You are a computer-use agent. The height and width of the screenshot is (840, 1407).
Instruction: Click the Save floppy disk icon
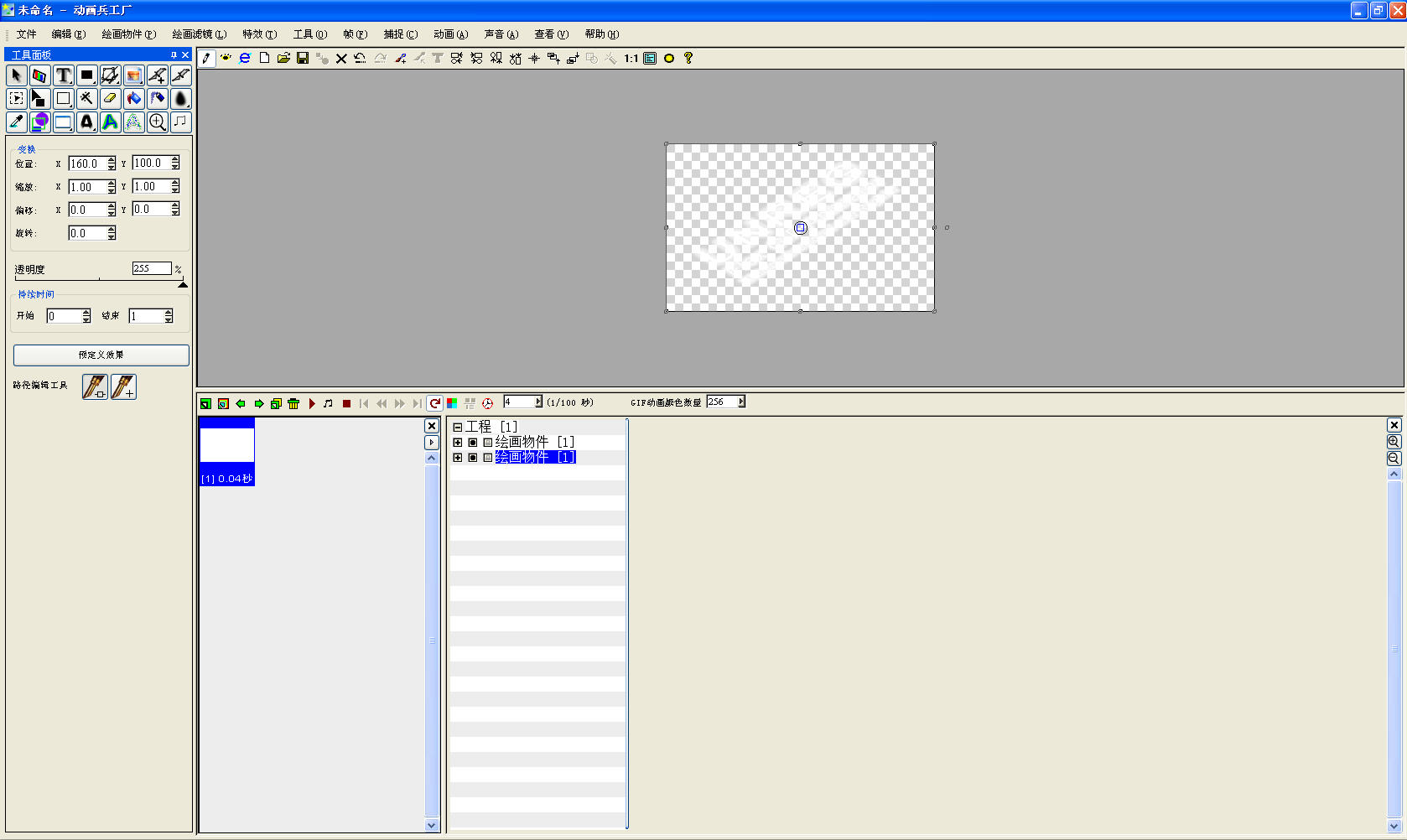(303, 58)
